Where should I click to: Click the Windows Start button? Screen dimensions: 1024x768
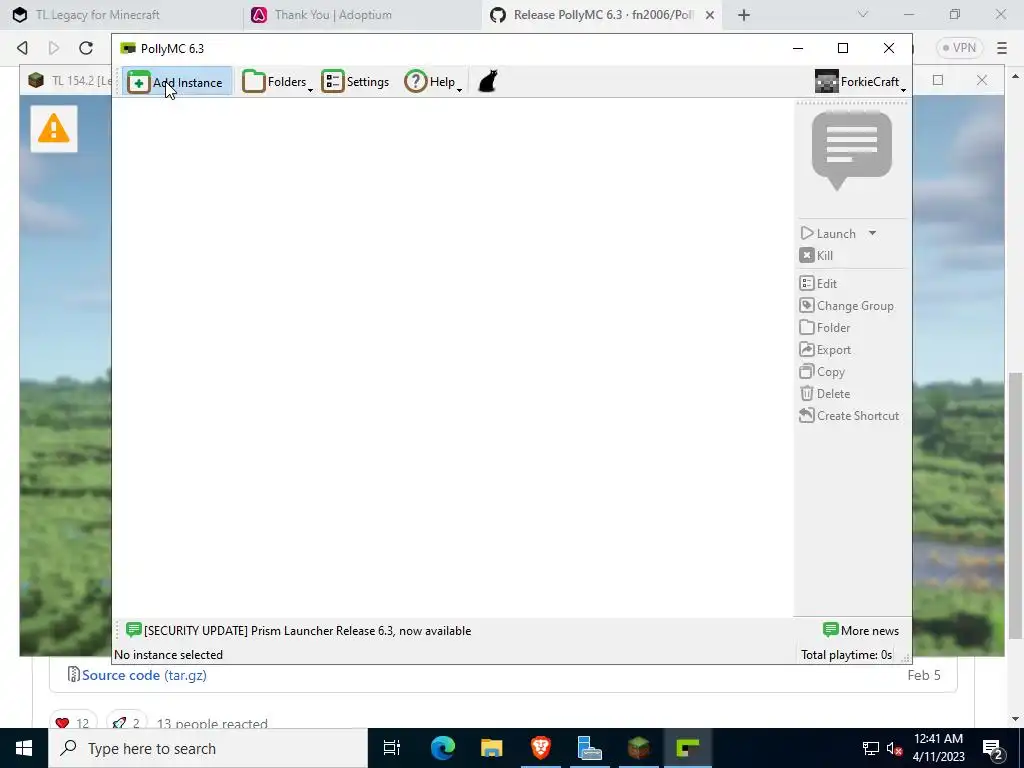tap(24, 748)
